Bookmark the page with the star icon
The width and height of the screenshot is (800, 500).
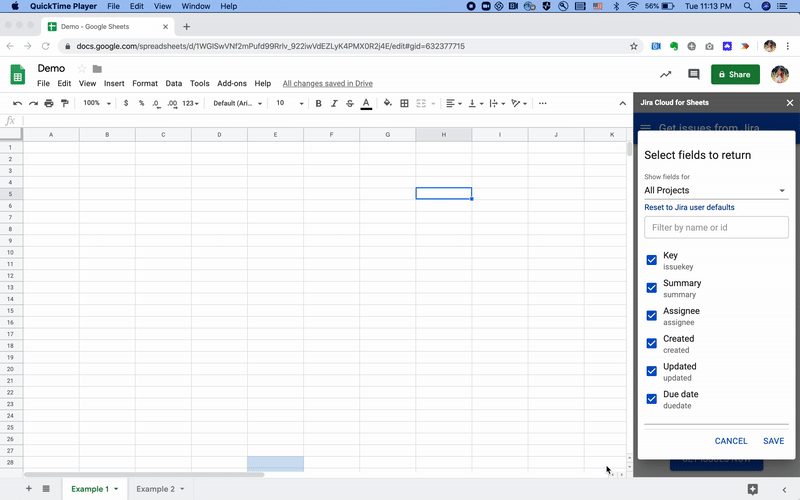click(634, 46)
